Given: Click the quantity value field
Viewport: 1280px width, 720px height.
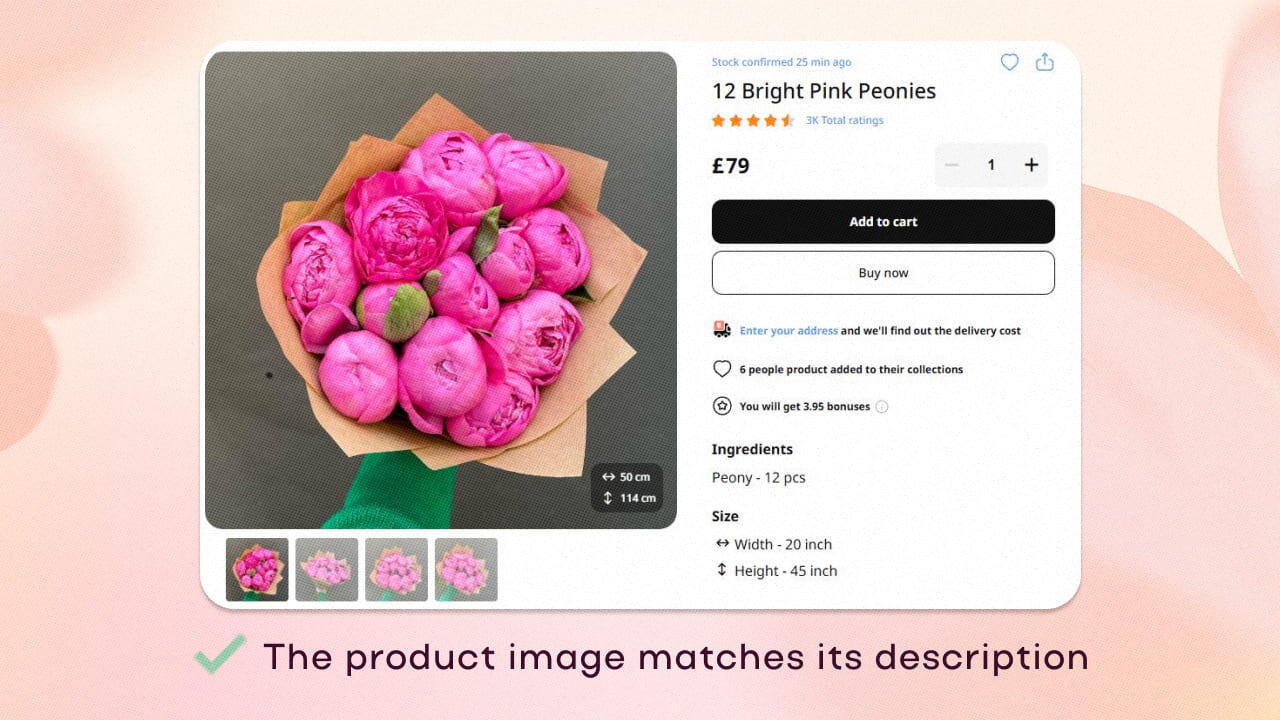Looking at the screenshot, I should pyautogui.click(x=991, y=165).
